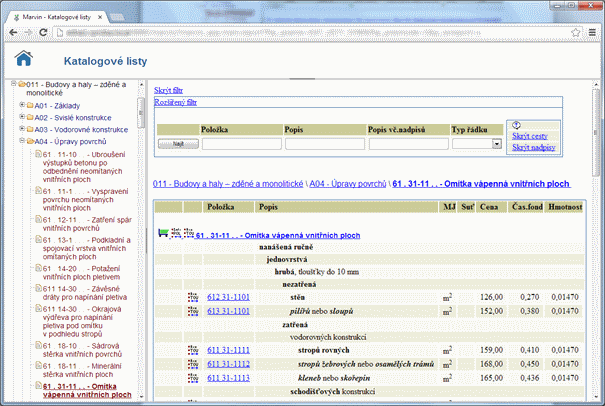Viewport: 605px width, 406px height.
Task: Click the Čas.fond value 0,436
Action: [x=529, y=378]
